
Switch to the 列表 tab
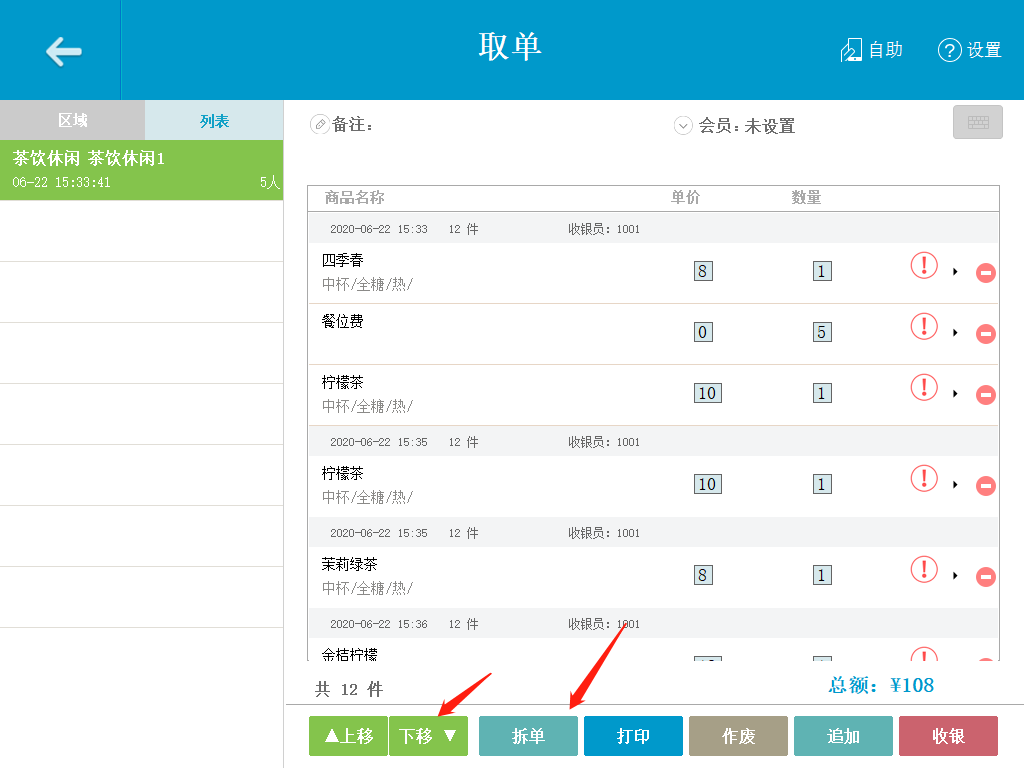click(x=214, y=120)
